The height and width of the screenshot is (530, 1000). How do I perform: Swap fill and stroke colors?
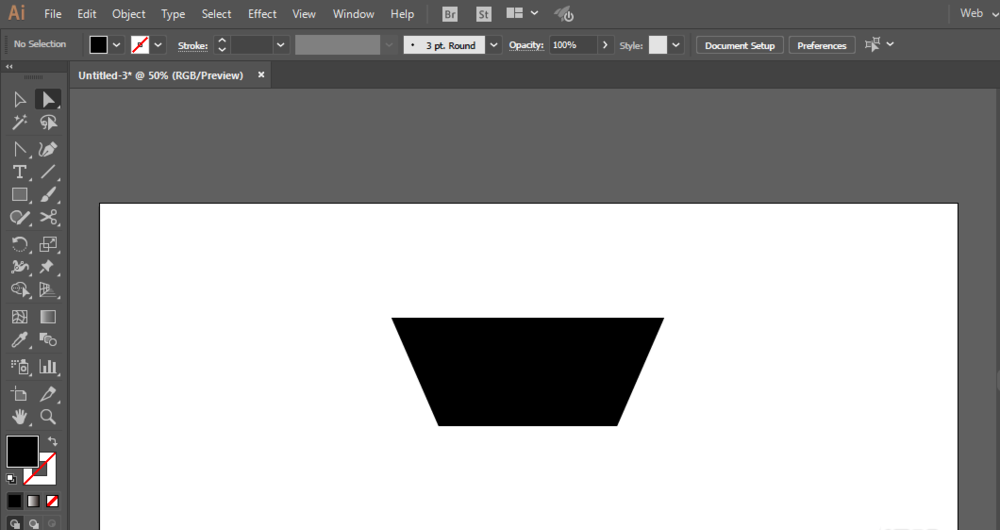click(52, 441)
